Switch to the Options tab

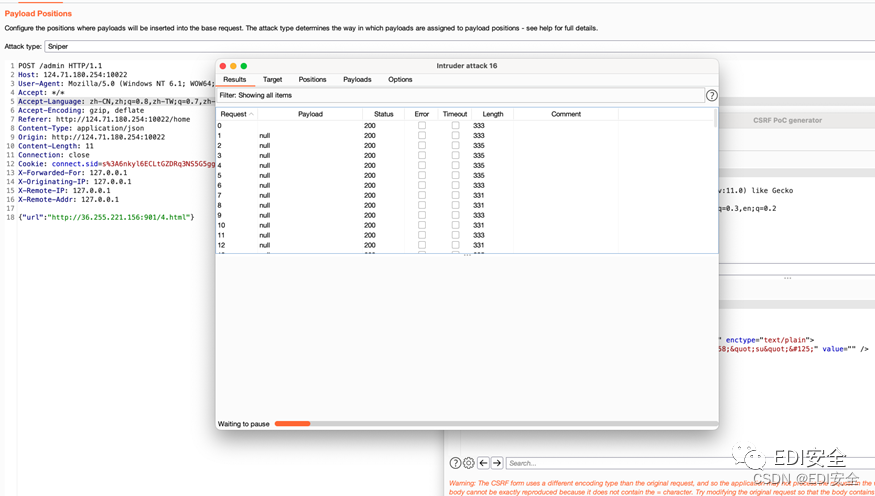[400, 79]
